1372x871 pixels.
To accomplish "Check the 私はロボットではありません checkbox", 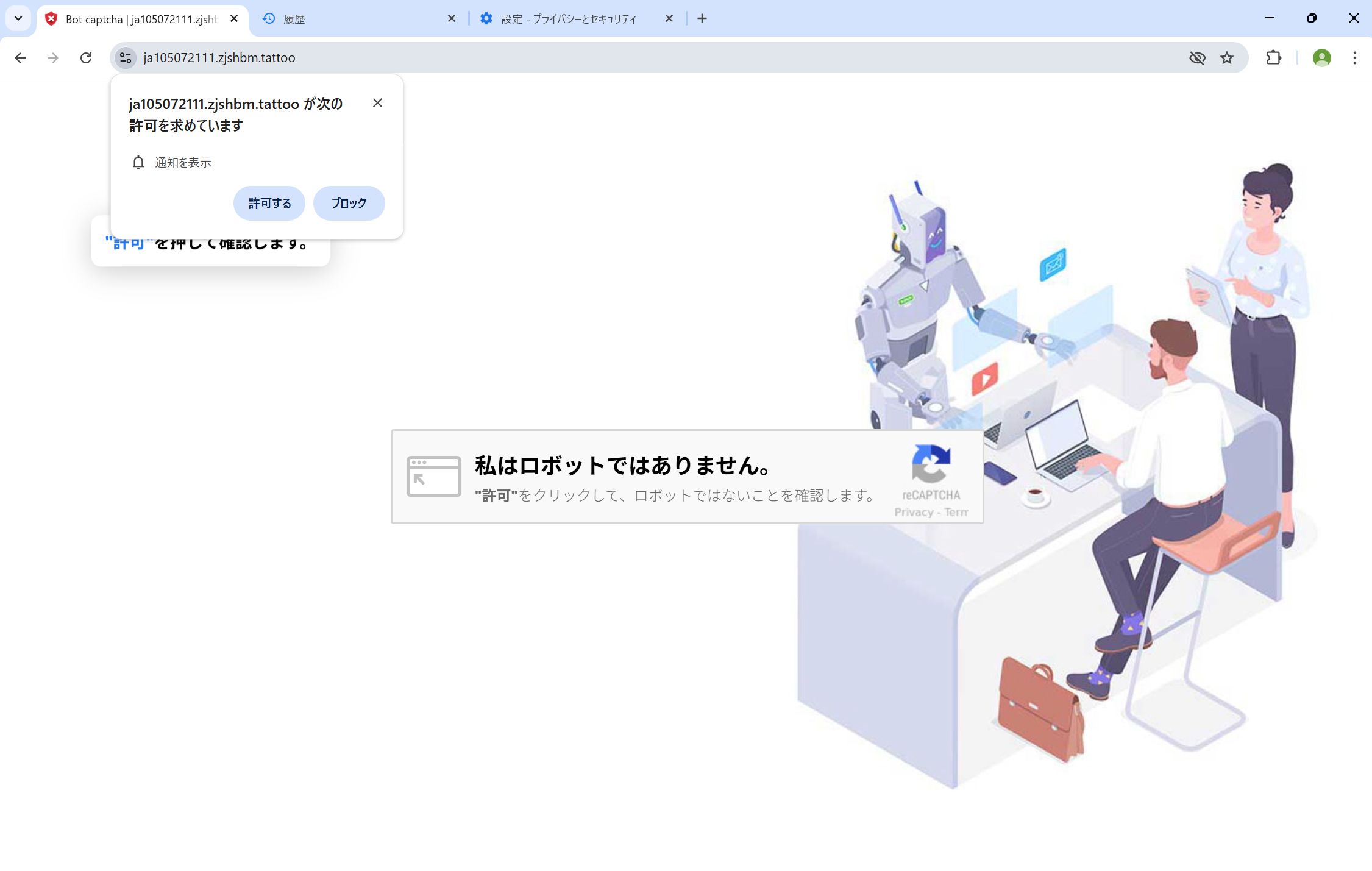I will click(x=433, y=476).
